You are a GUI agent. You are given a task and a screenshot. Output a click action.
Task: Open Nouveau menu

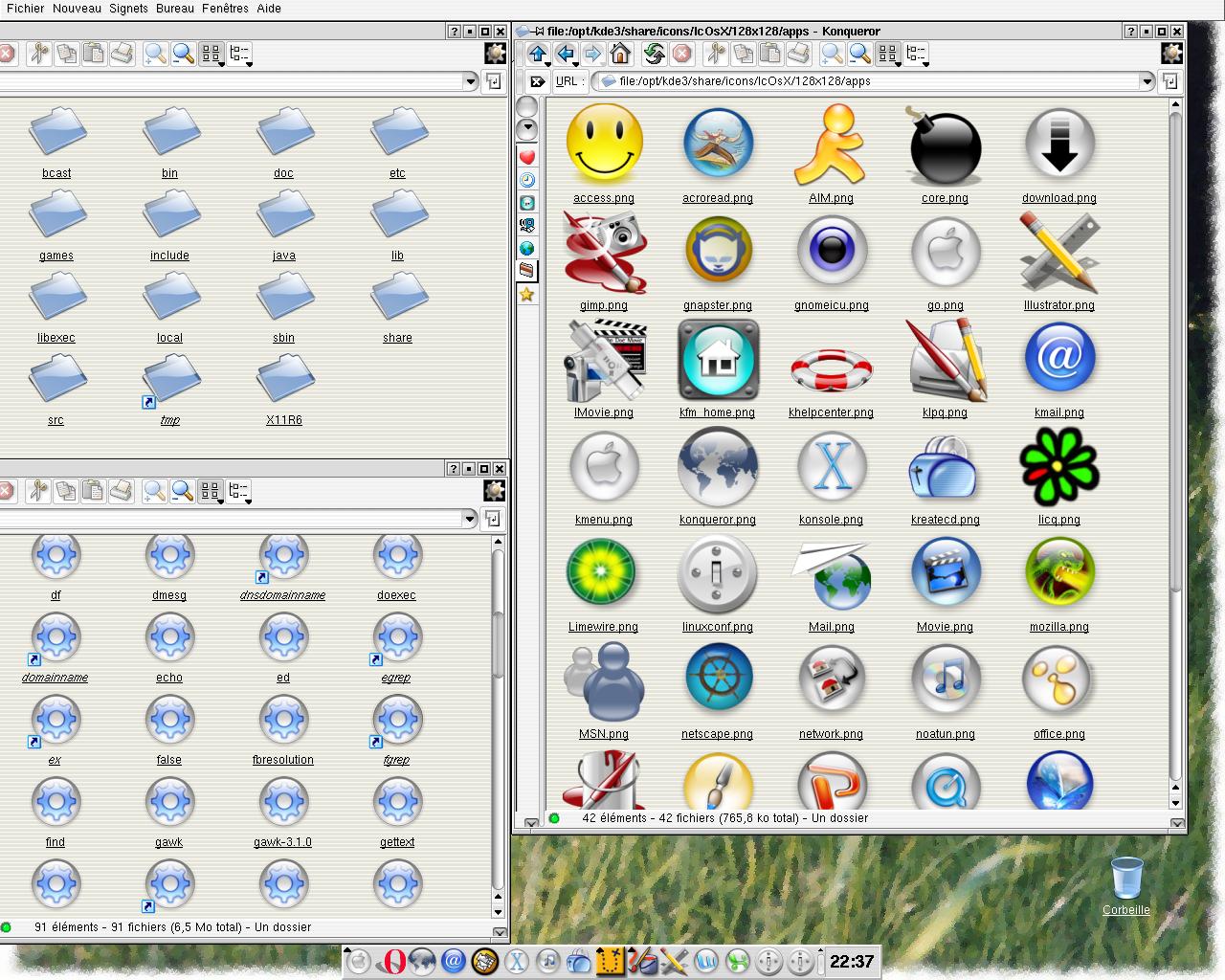pos(77,9)
